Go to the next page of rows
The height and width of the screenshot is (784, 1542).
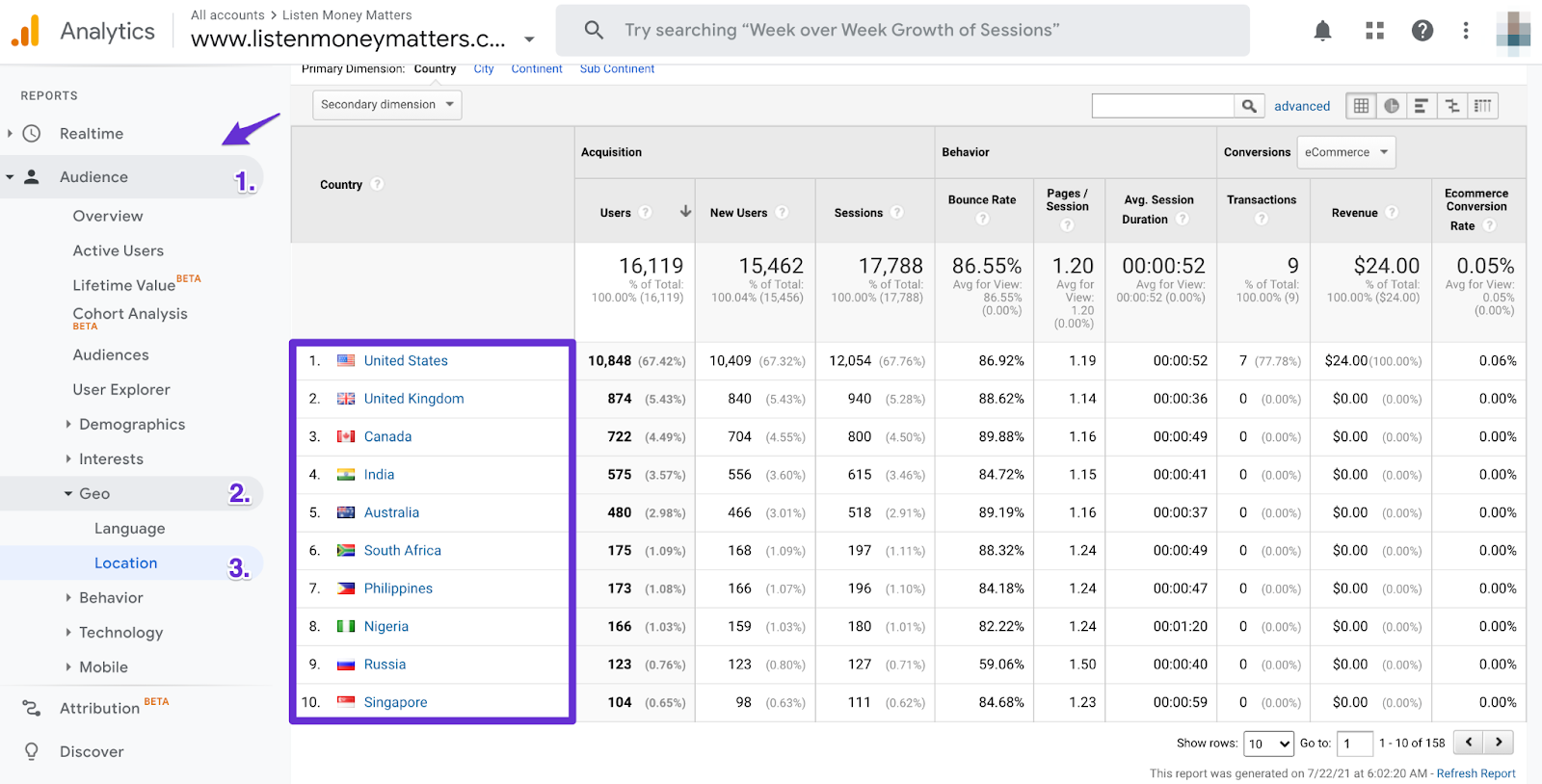tap(1499, 743)
